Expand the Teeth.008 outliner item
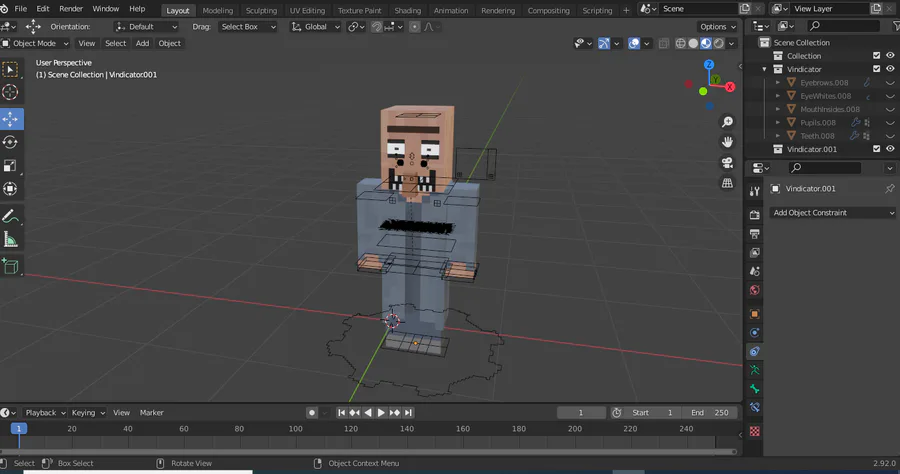 coord(778,136)
